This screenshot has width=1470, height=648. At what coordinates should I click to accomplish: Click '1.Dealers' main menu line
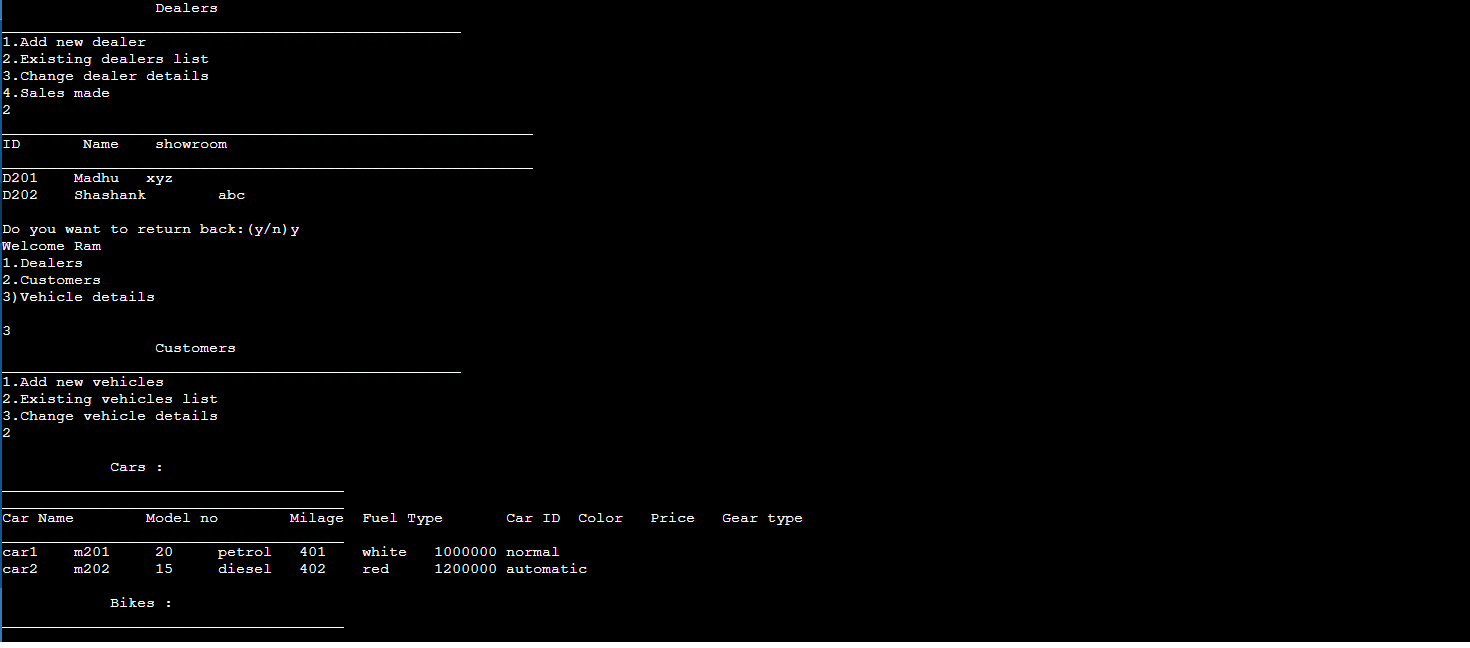43,263
